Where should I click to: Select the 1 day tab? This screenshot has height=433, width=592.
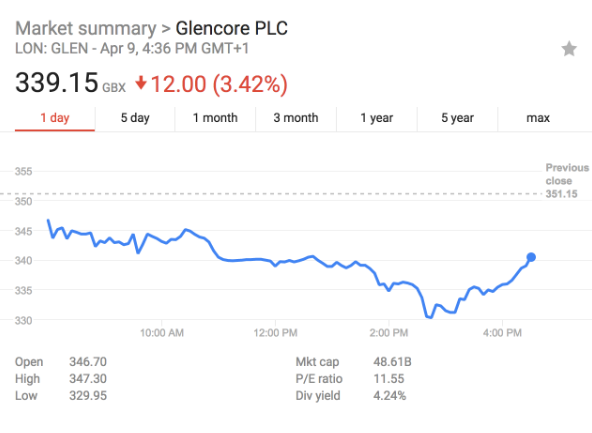click(55, 118)
